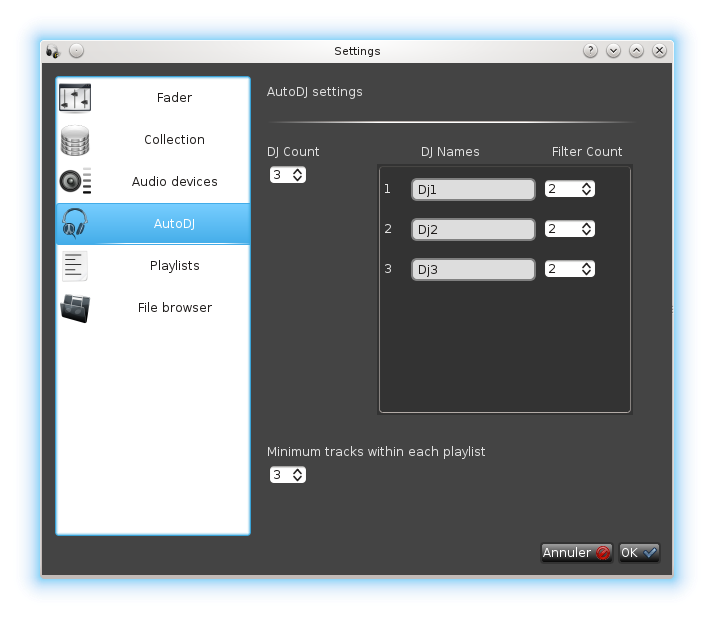Switch to Audio devices settings
The image size is (714, 619).
pos(153,181)
